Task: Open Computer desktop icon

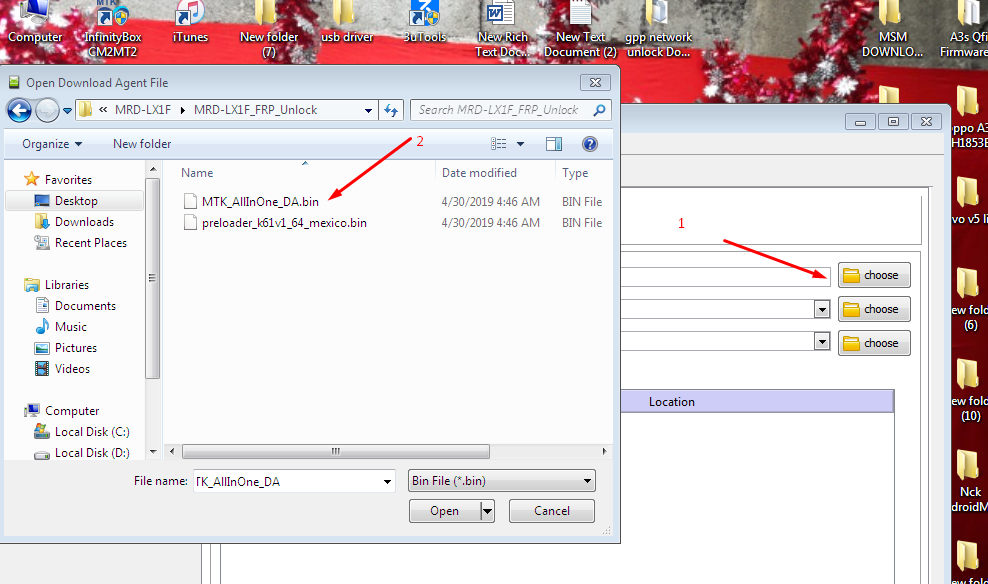Action: point(35,22)
